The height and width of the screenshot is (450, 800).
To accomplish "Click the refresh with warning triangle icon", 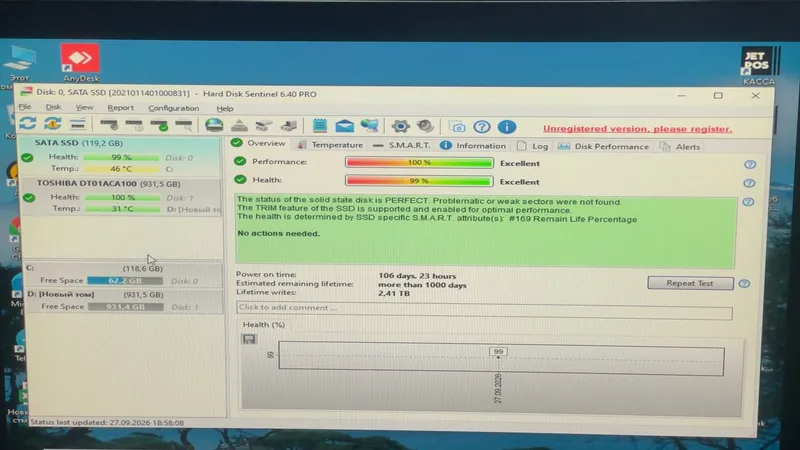I will pyautogui.click(x=53, y=123).
